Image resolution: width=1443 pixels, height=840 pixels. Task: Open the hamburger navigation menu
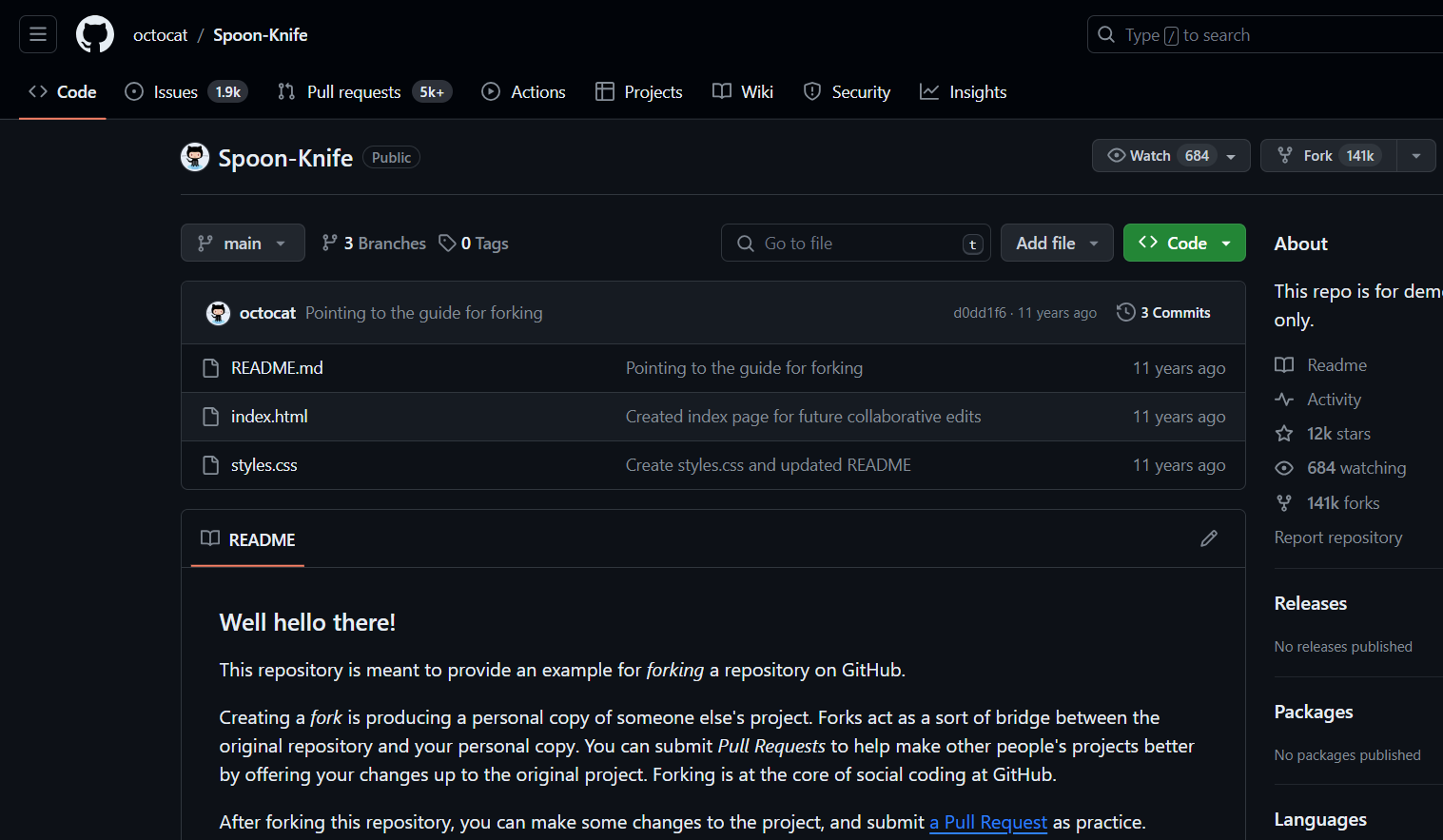coord(38,35)
